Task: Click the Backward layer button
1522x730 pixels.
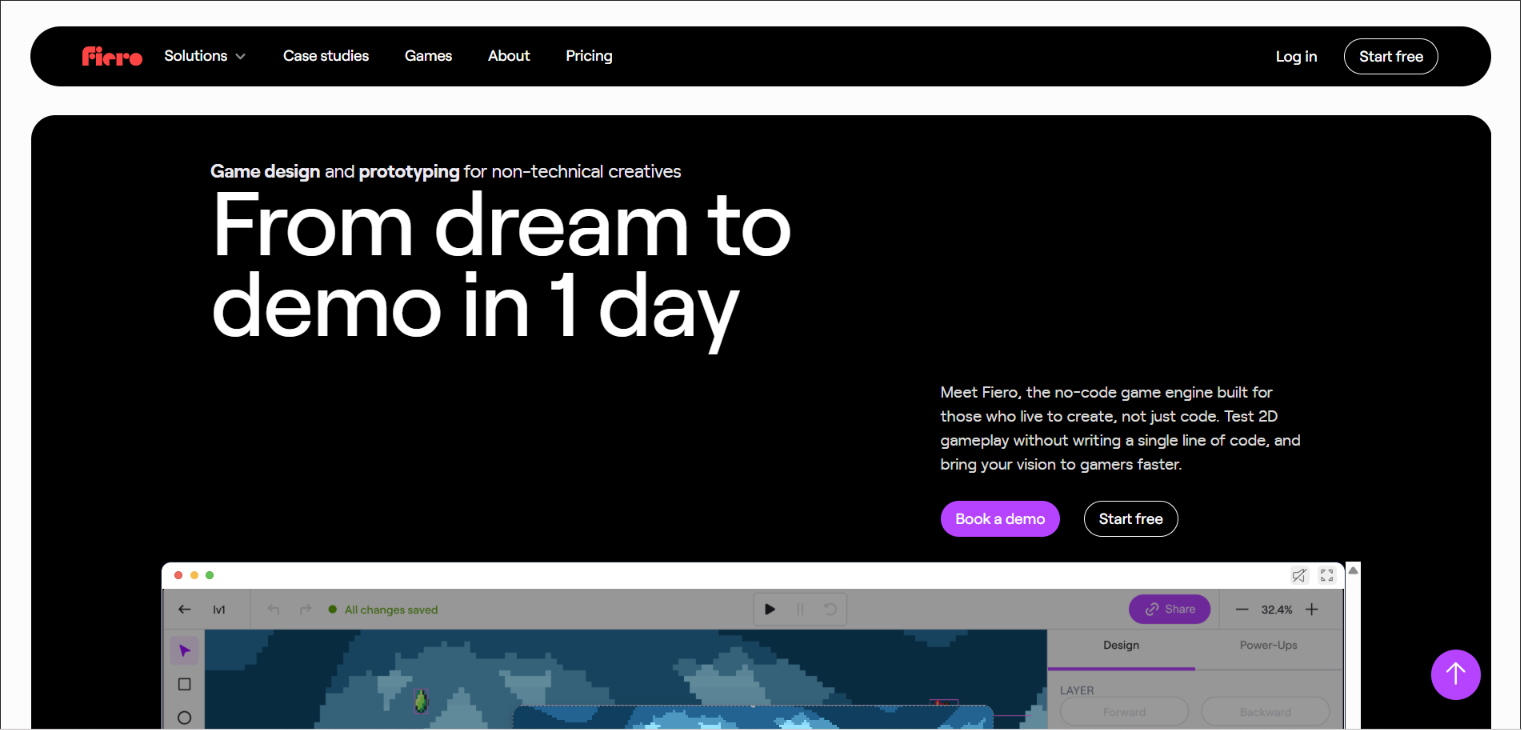Action: click(x=1266, y=712)
